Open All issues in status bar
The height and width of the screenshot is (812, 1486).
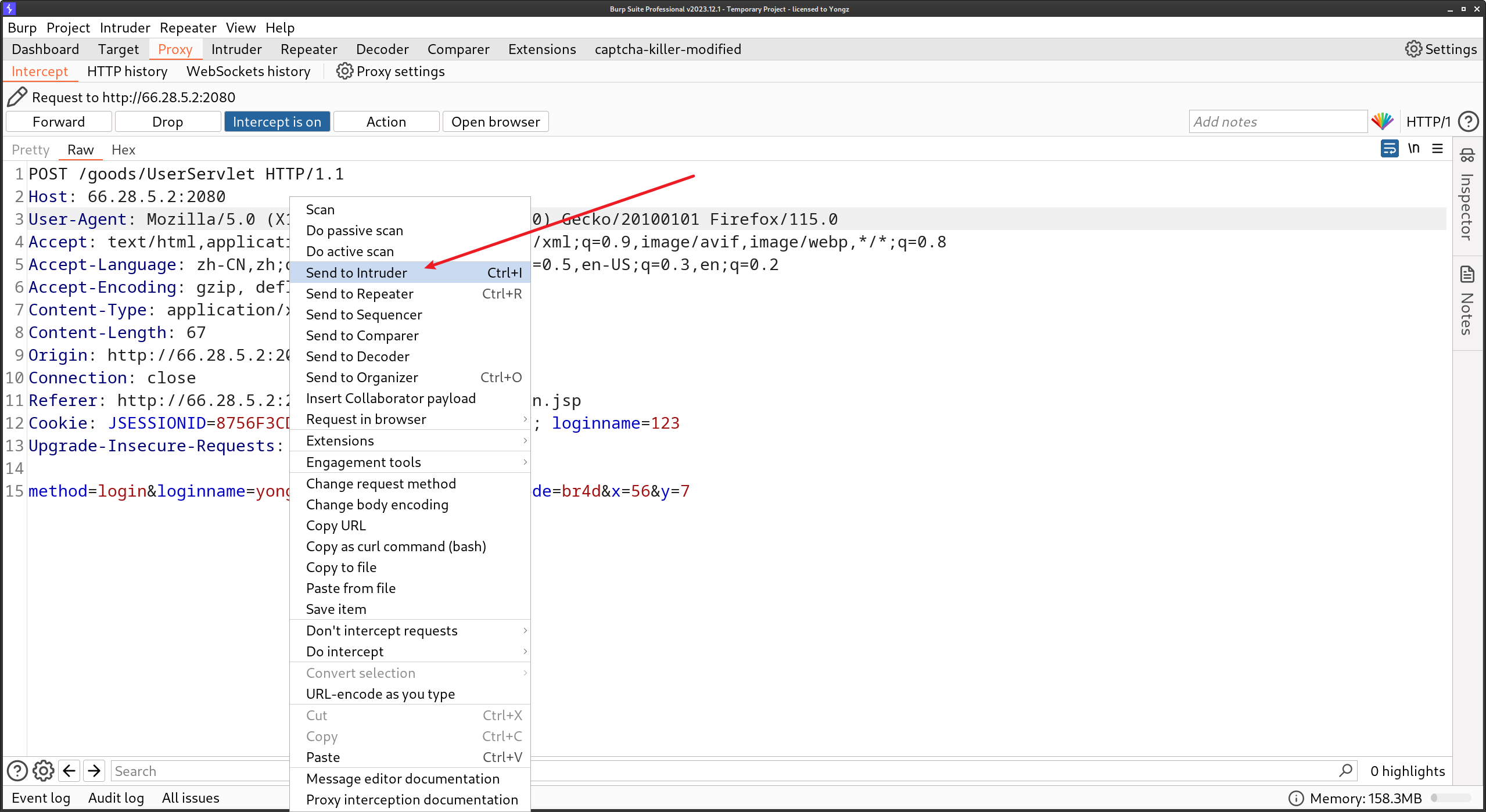click(x=191, y=797)
